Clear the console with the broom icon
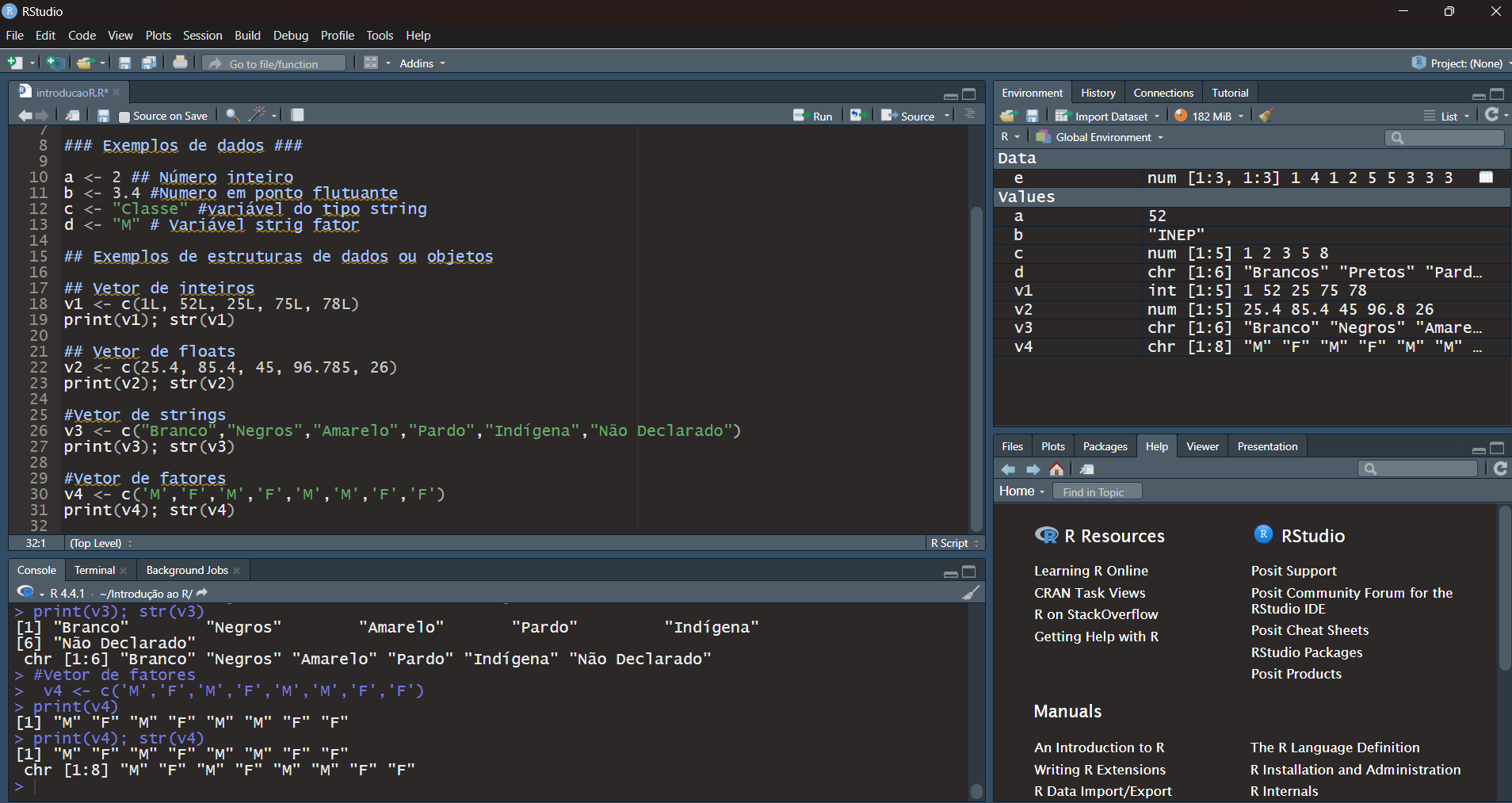Viewport: 1512px width, 803px height. [971, 593]
